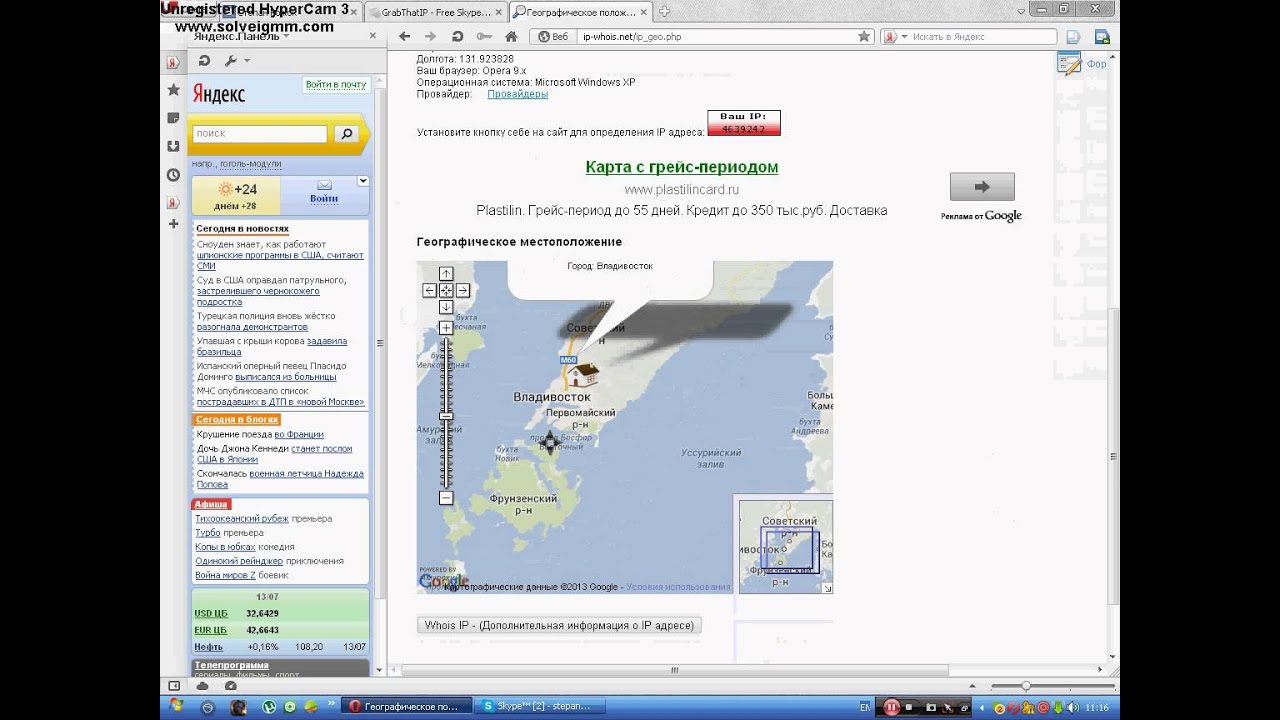The width and height of the screenshot is (1280, 720).
Task: Open the 'Провайдеры' link
Action: [x=517, y=94]
